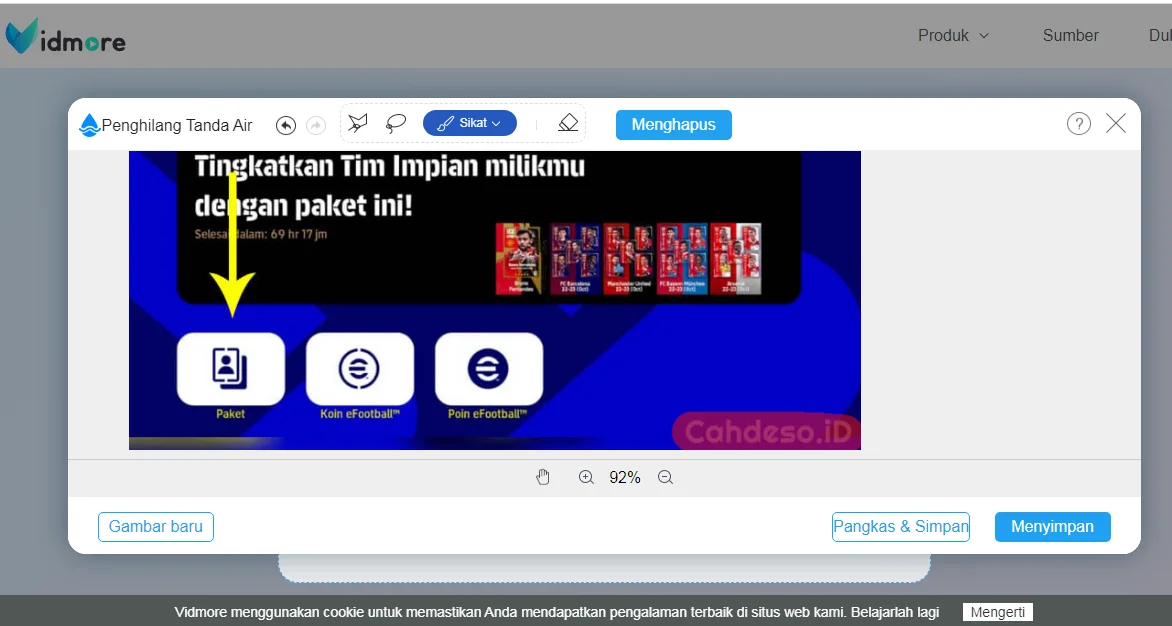This screenshot has height=626, width=1172.
Task: Open the Sikat brush size dropdown
Action: coord(469,123)
